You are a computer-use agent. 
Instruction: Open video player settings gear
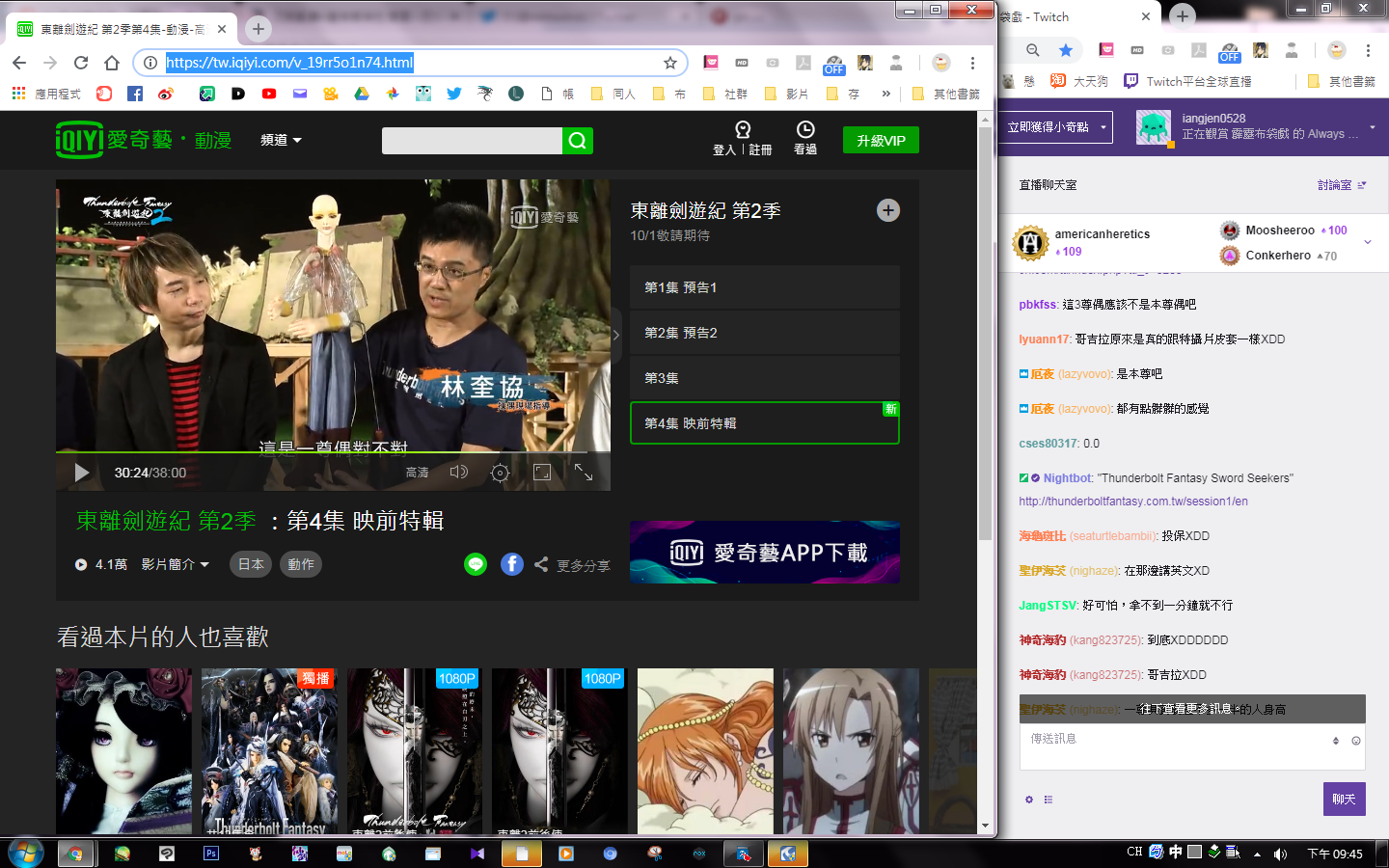tap(500, 473)
